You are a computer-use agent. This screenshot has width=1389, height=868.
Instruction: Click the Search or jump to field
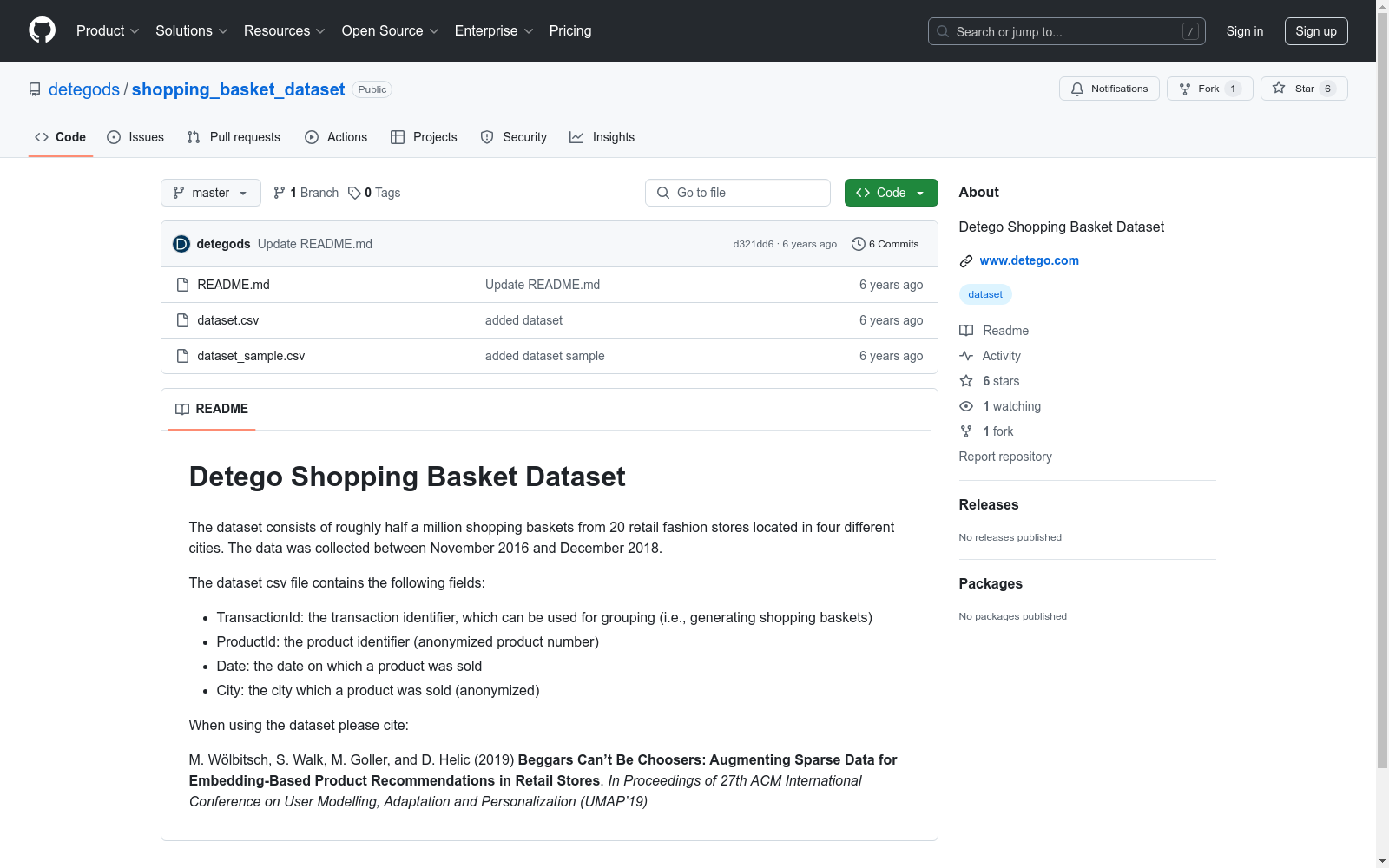tap(1067, 31)
